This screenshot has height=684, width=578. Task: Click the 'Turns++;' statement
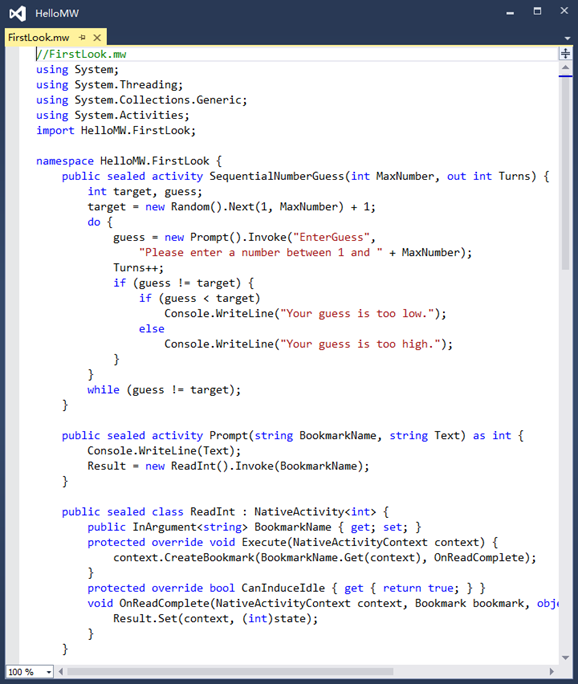[x=138, y=268]
